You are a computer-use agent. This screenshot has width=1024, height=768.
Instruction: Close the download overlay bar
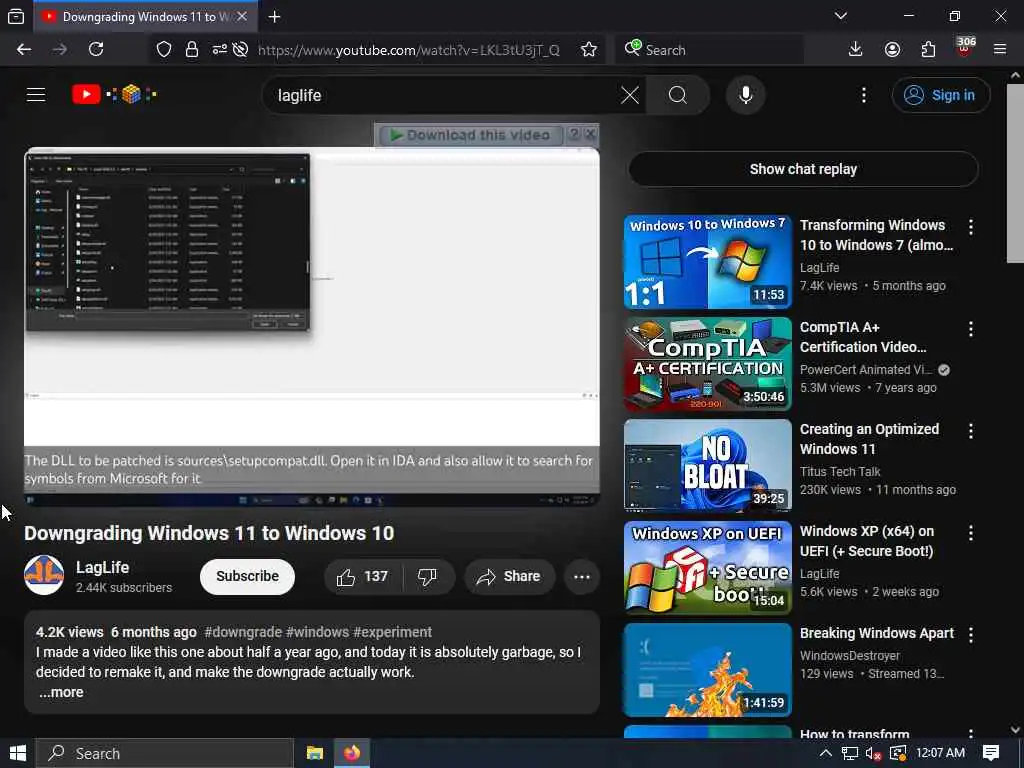(x=590, y=135)
